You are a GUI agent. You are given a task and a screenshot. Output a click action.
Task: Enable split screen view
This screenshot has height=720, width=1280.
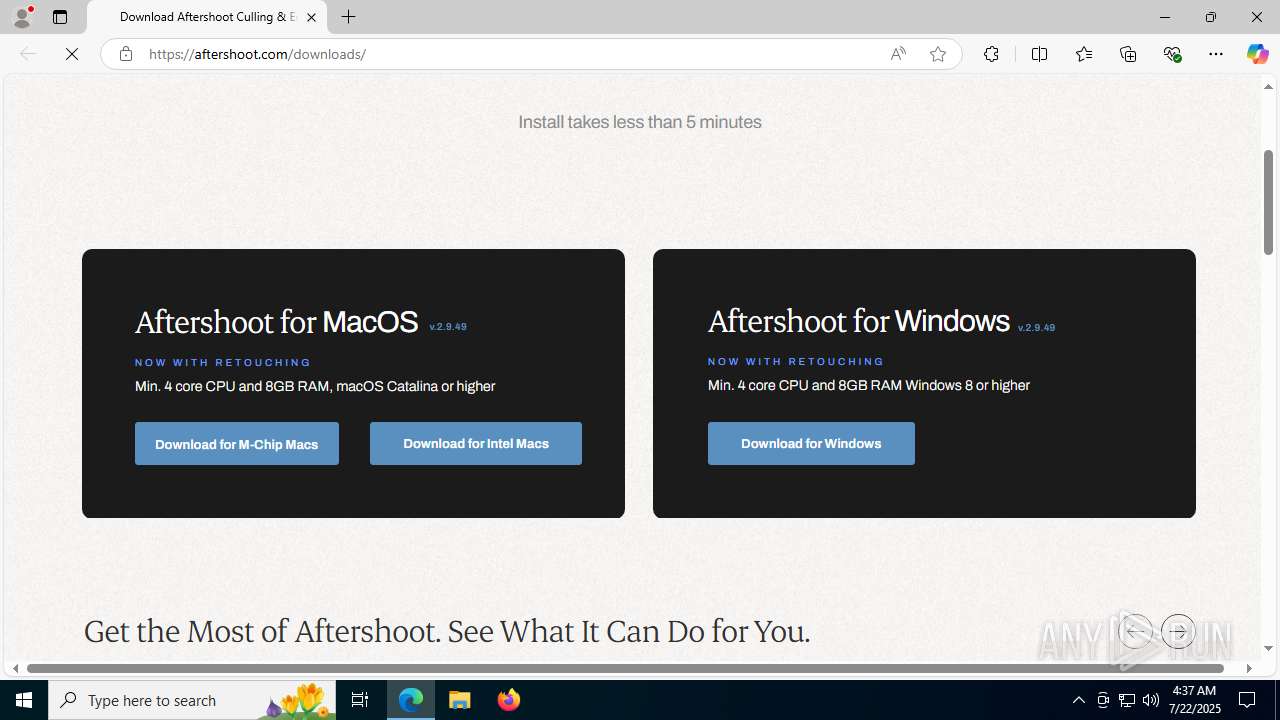1039,54
